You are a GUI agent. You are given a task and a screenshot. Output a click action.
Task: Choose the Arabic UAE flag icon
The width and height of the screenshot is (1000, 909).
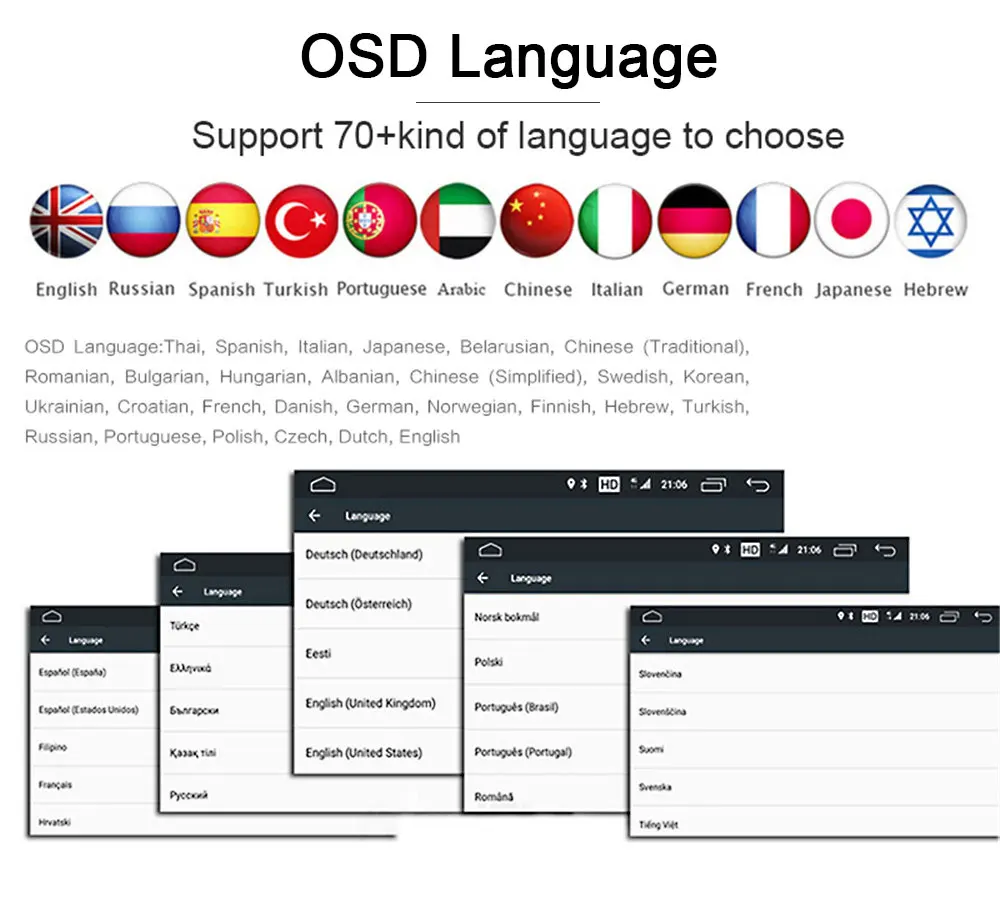(x=458, y=221)
